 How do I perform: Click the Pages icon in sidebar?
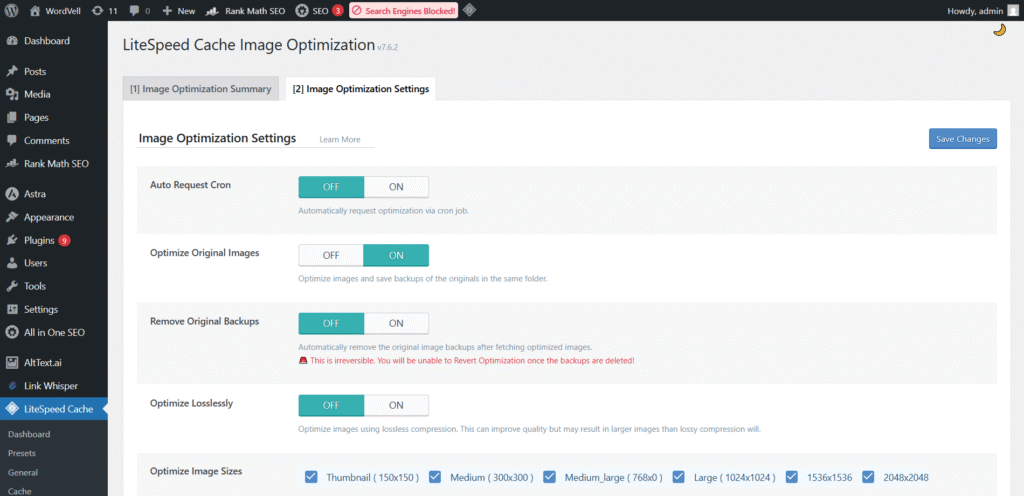pos(11,117)
